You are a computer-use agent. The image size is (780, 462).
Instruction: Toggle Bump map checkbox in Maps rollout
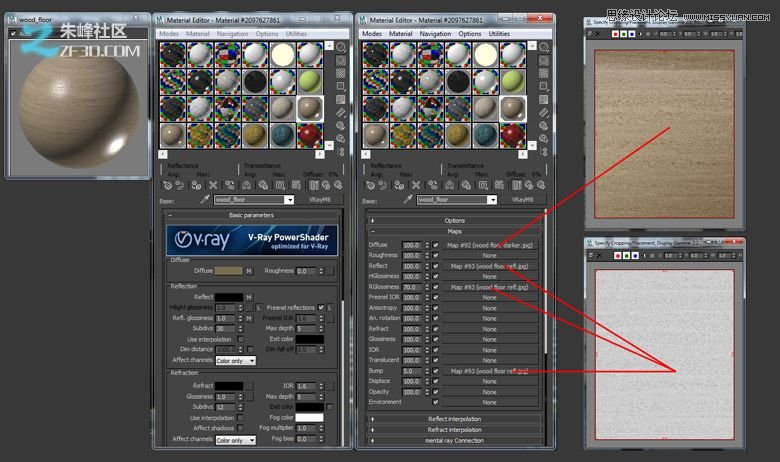tap(436, 371)
